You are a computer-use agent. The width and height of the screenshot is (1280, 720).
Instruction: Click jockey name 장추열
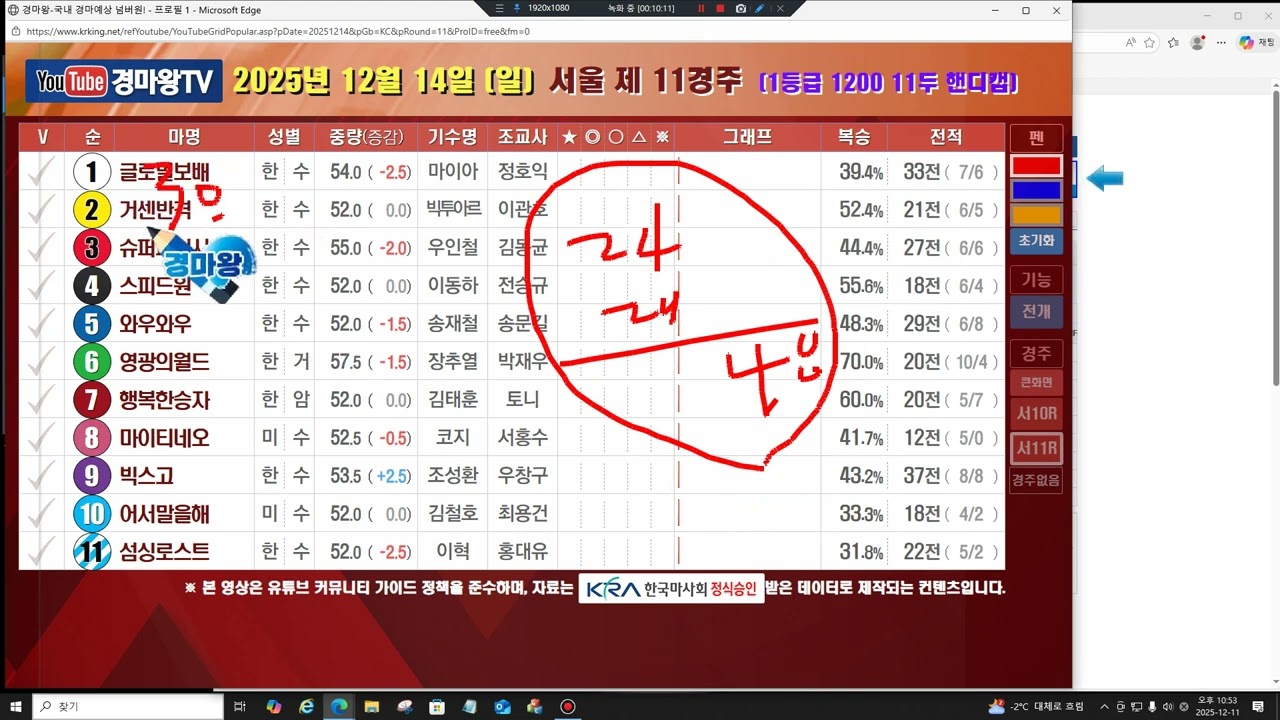pyautogui.click(x=453, y=362)
